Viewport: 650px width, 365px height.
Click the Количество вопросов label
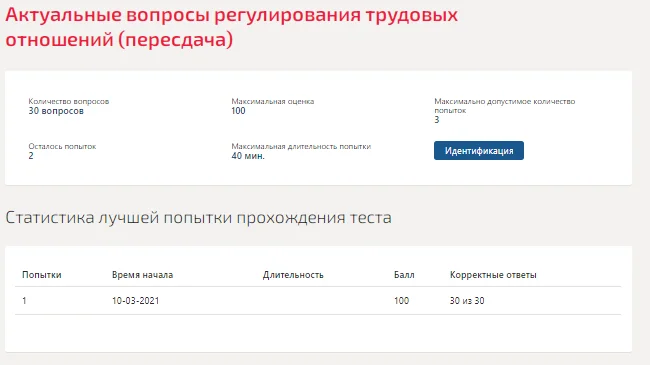click(69, 101)
